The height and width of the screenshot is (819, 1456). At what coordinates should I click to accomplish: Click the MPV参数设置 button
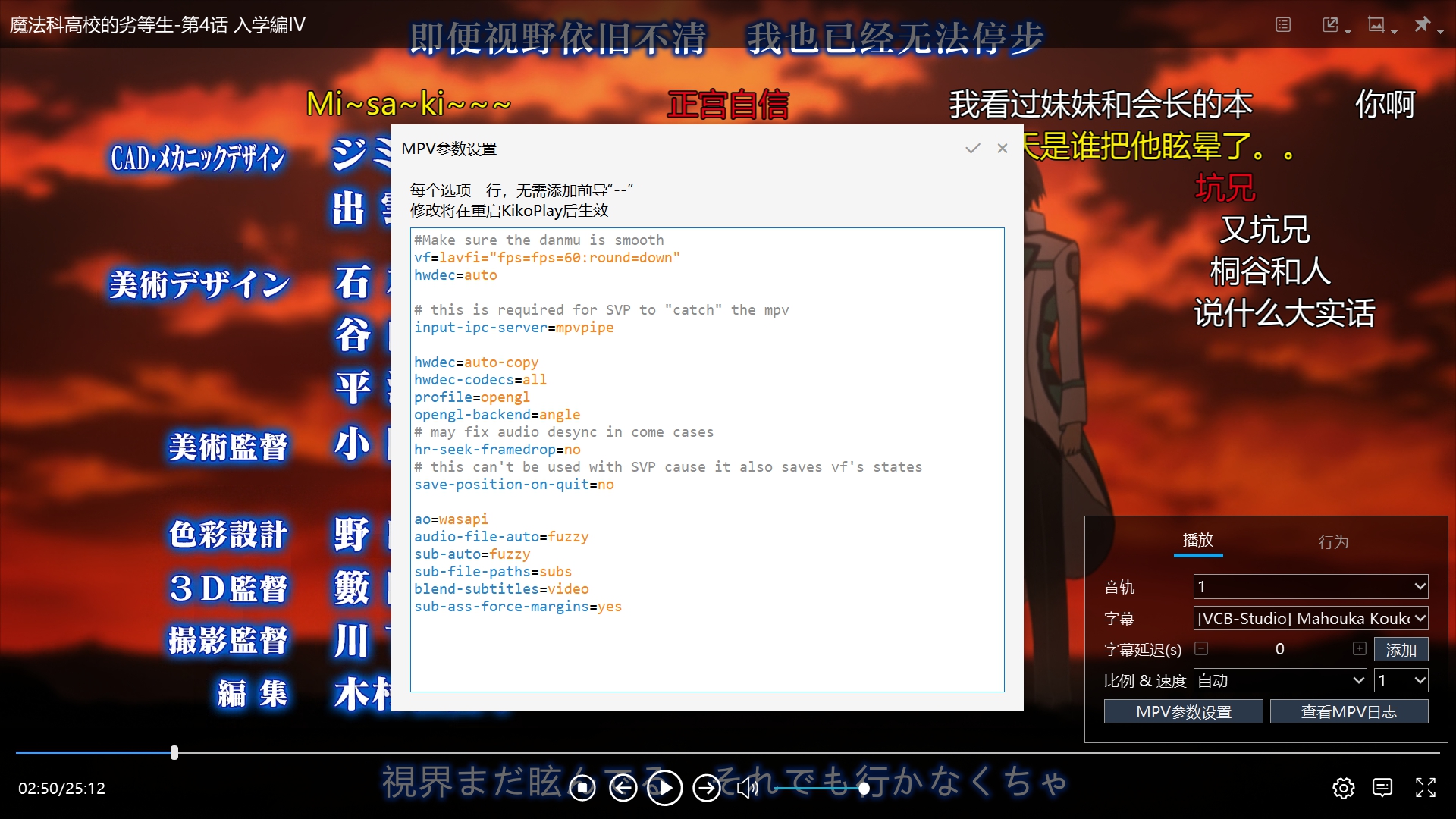1184,712
